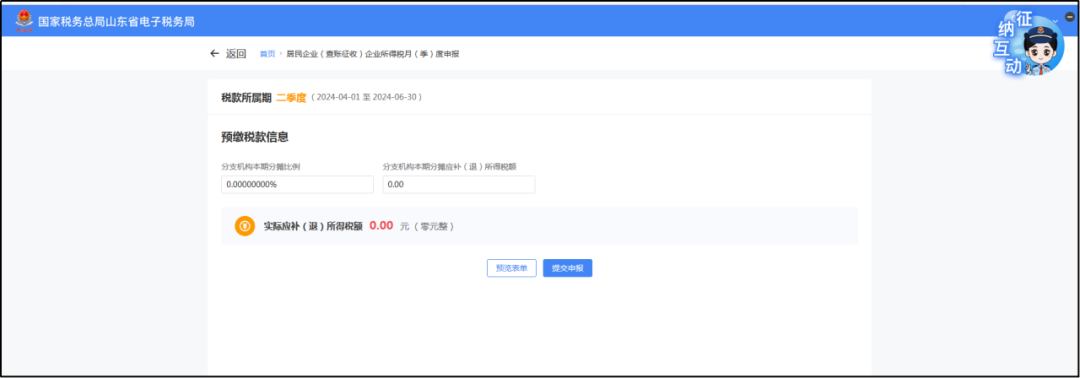Image resolution: width=1080 pixels, height=378 pixels.
Task: Click the red 0.00 amount
Action: point(381,225)
